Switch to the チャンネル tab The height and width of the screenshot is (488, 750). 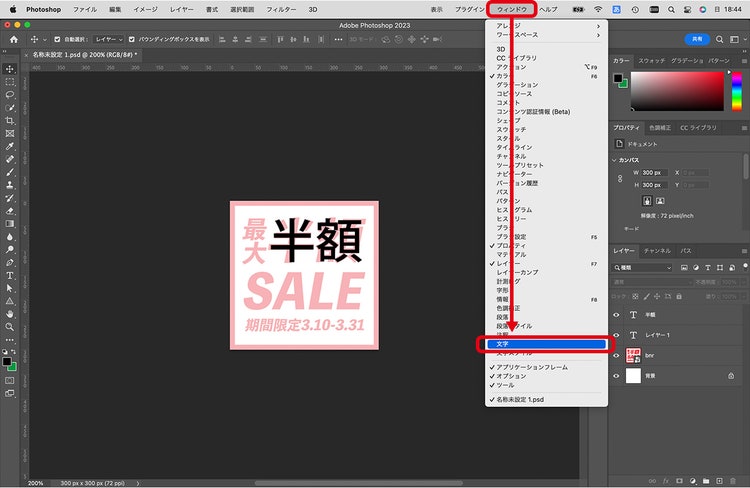[657, 251]
